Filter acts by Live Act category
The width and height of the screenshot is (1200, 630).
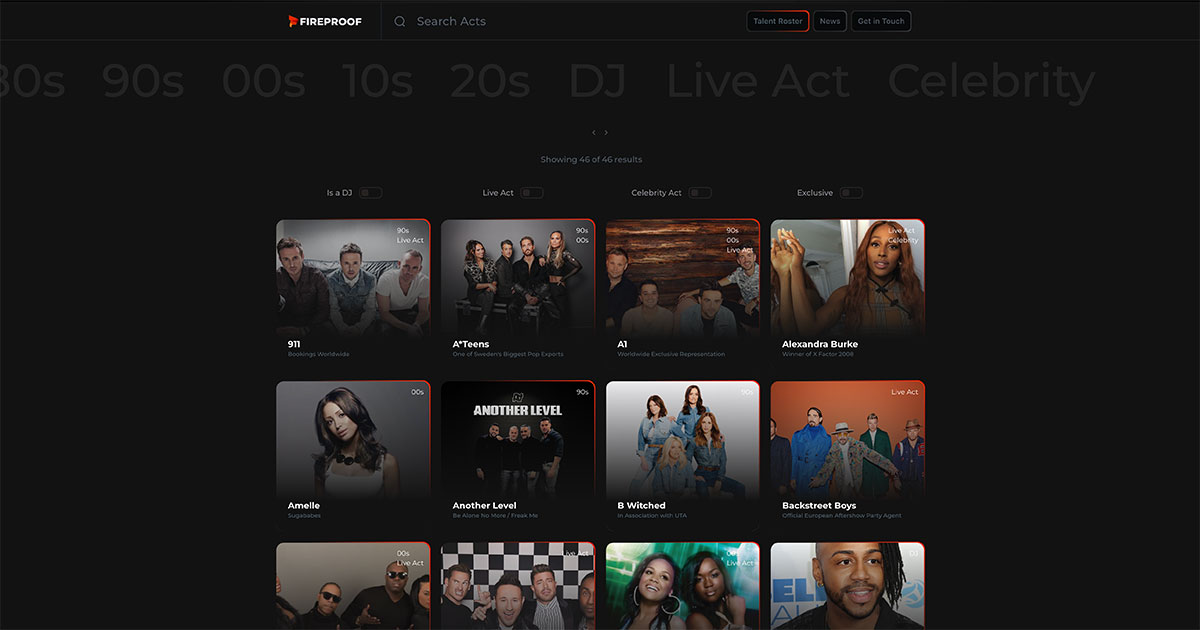(758, 81)
